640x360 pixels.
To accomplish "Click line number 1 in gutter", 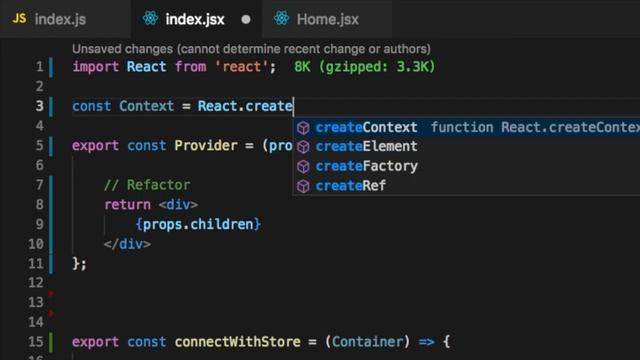I will tap(40, 67).
